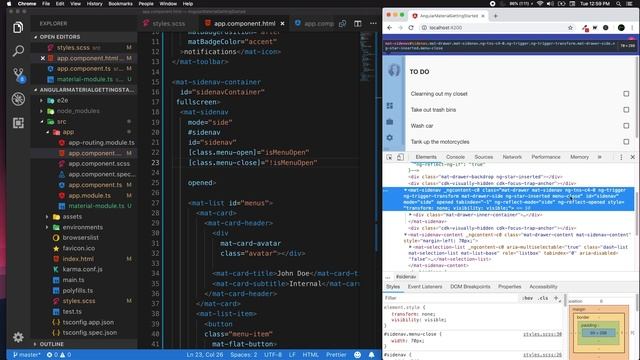Open the Accessibility pane tab
Viewport: 640px width, 360px height.
(543, 287)
